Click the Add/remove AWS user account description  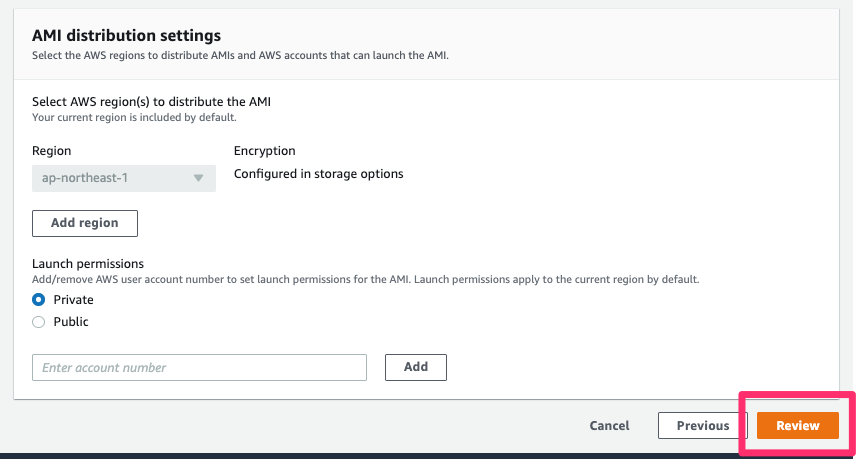[366, 279]
